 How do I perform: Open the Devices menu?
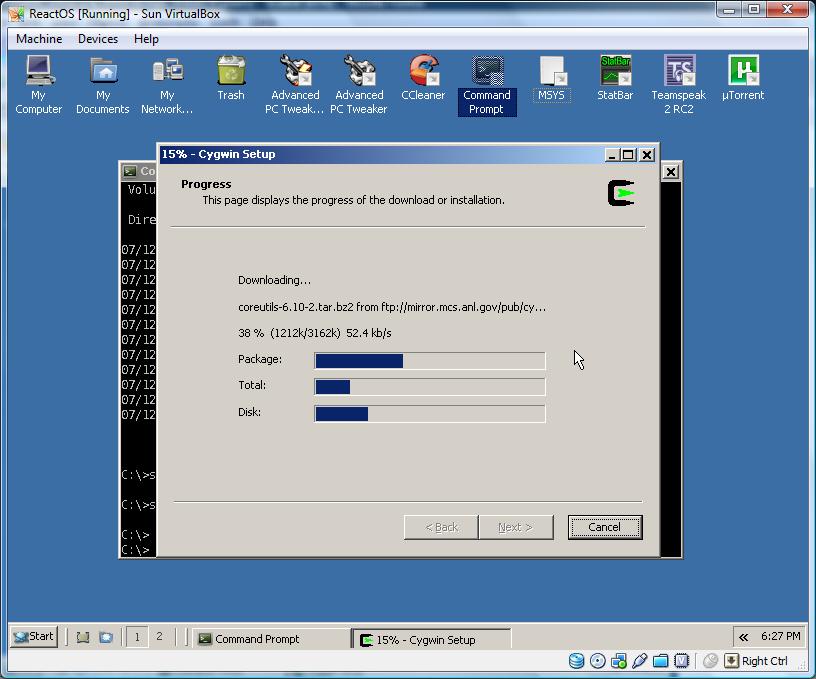98,39
